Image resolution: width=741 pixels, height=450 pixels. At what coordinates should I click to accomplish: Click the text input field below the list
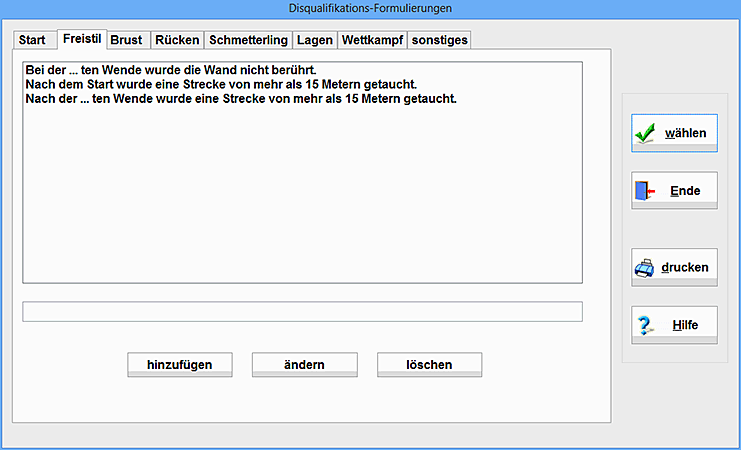pyautogui.click(x=302, y=312)
